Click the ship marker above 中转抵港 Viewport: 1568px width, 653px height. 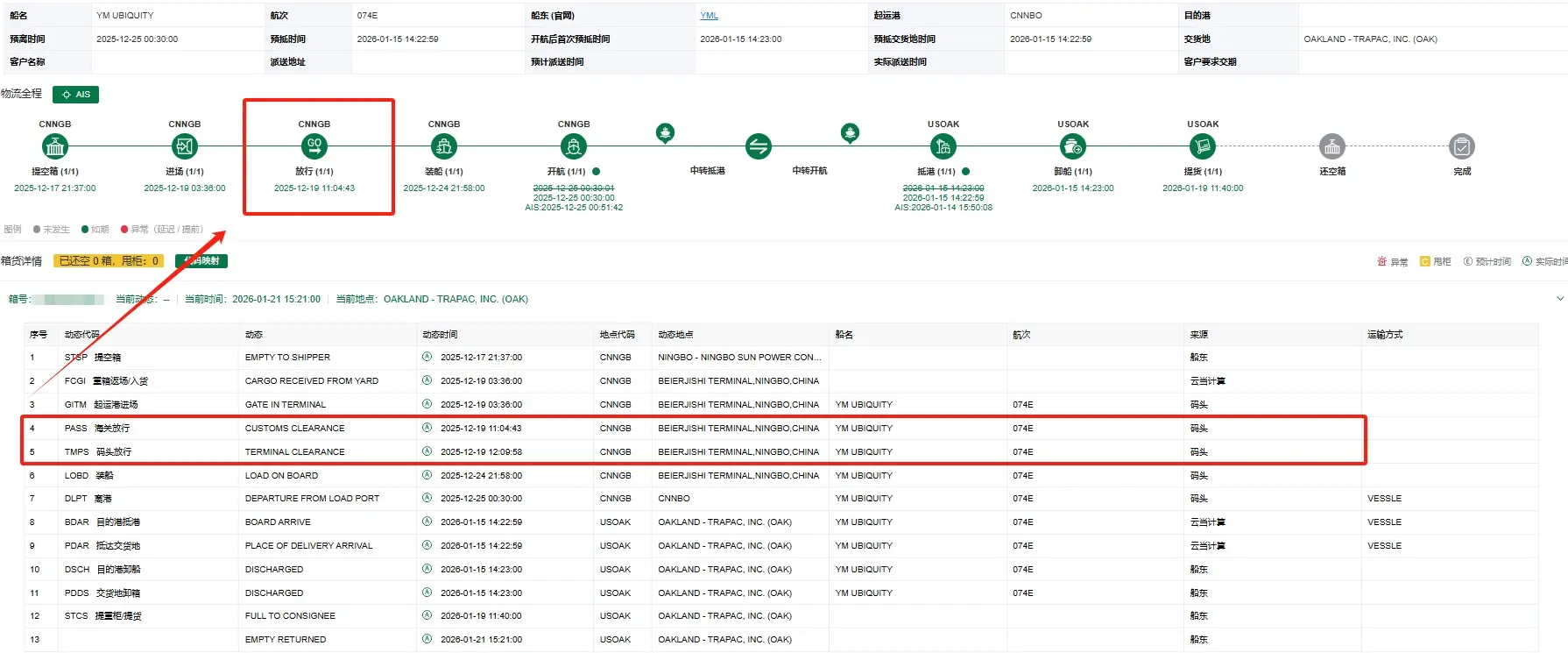[x=666, y=133]
